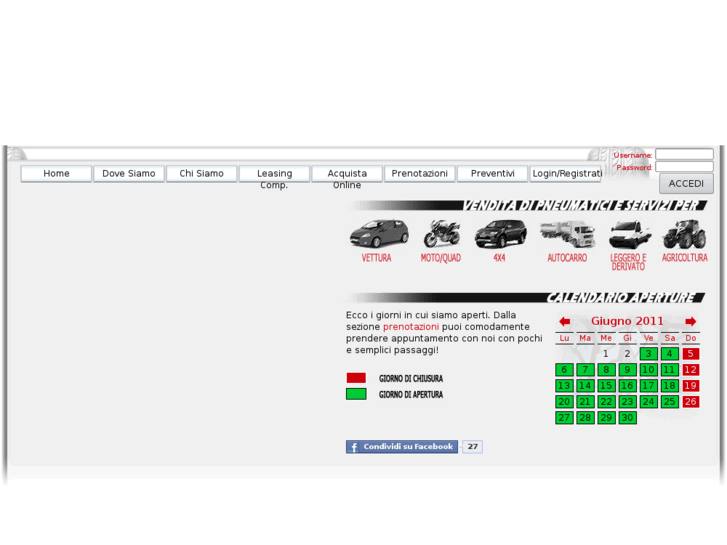727x545 pixels.
Task: Select calendar day 29
Action: [606, 417]
